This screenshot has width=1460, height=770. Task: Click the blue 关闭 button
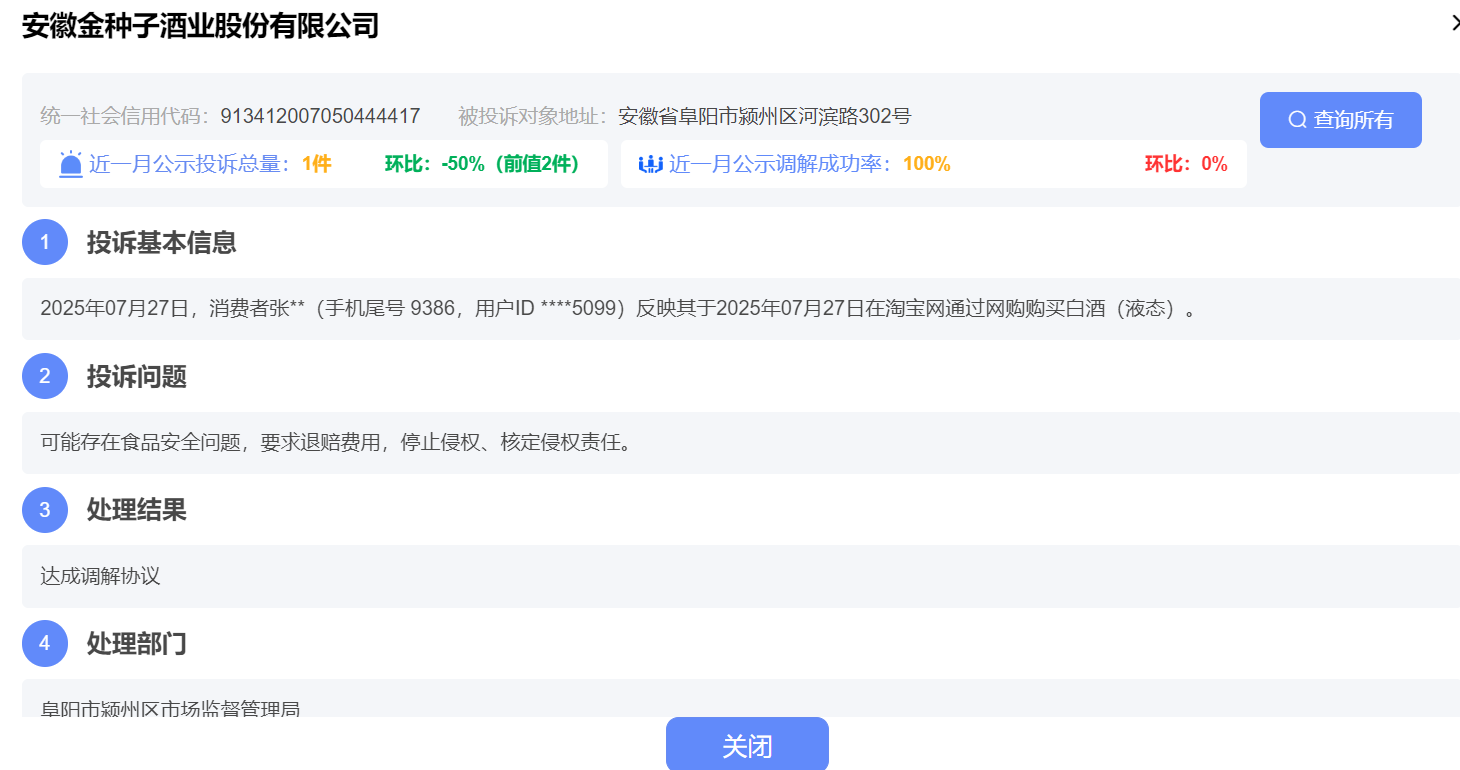(747, 744)
